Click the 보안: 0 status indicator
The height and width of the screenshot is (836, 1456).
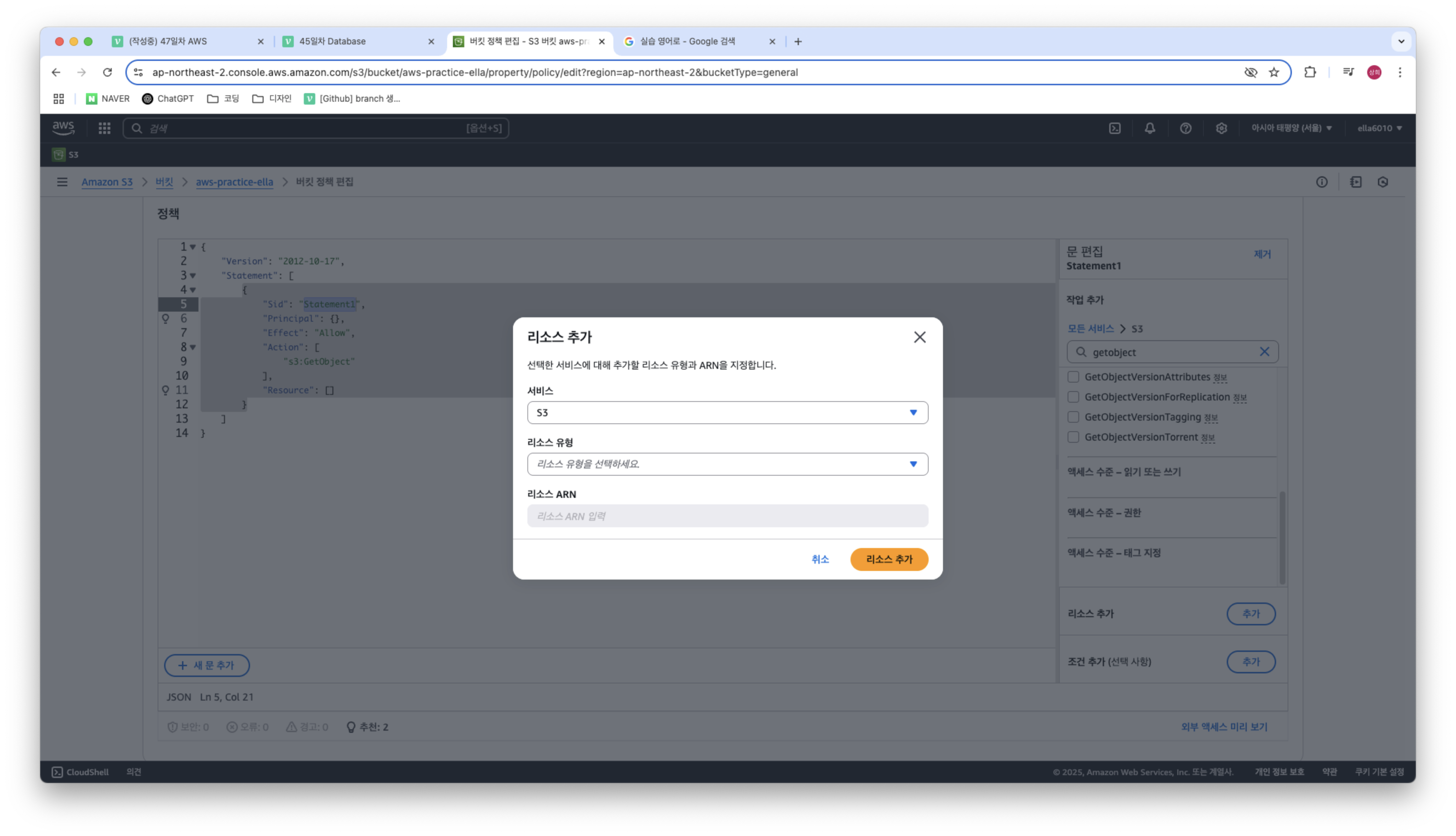(188, 727)
